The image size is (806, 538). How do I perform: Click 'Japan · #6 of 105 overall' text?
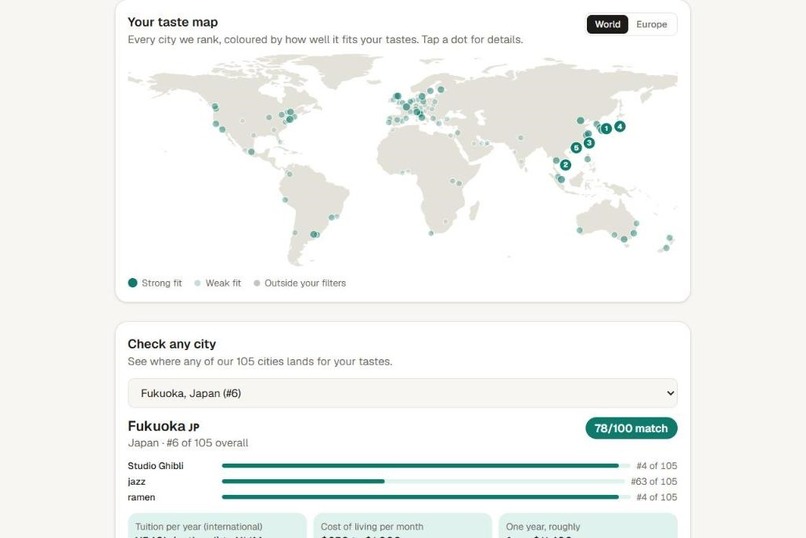tap(188, 443)
